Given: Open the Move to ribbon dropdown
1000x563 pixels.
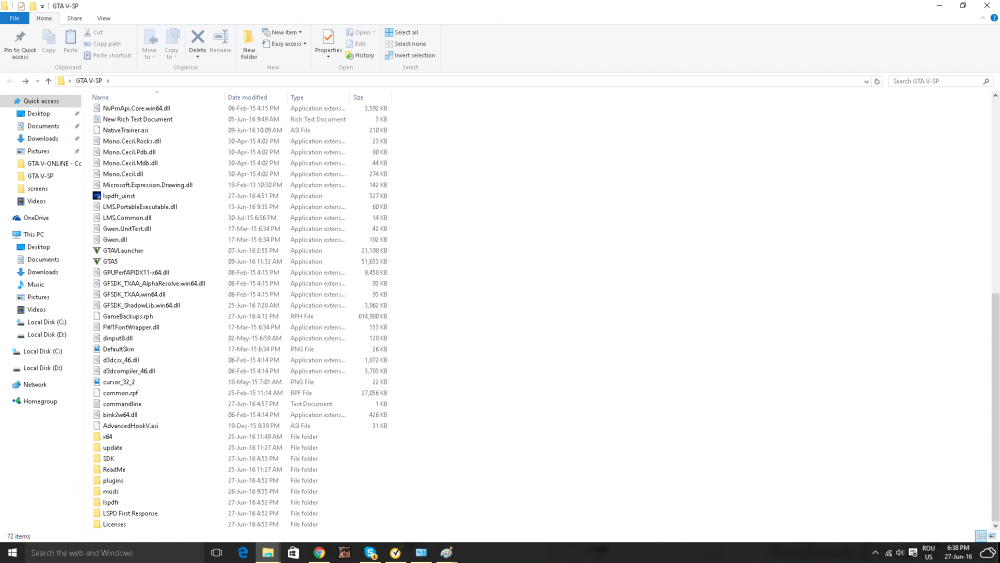Looking at the screenshot, I should coord(149,45).
